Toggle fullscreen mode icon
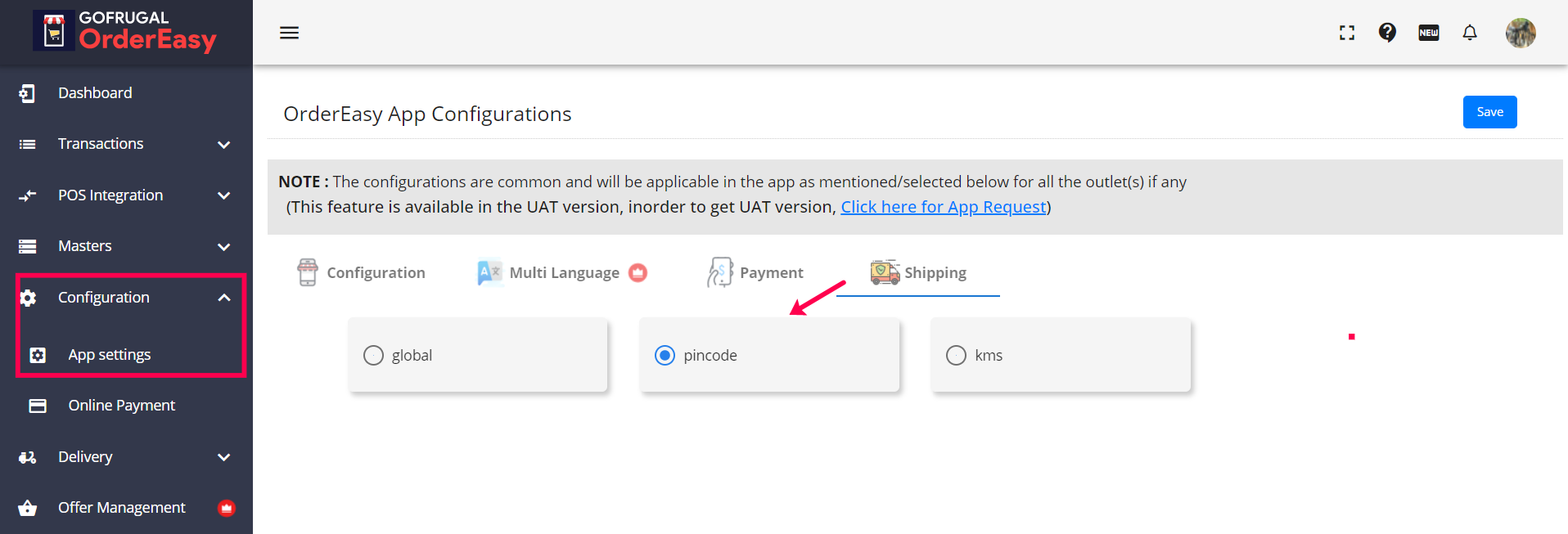This screenshot has height=534, width=1568. click(x=1347, y=33)
